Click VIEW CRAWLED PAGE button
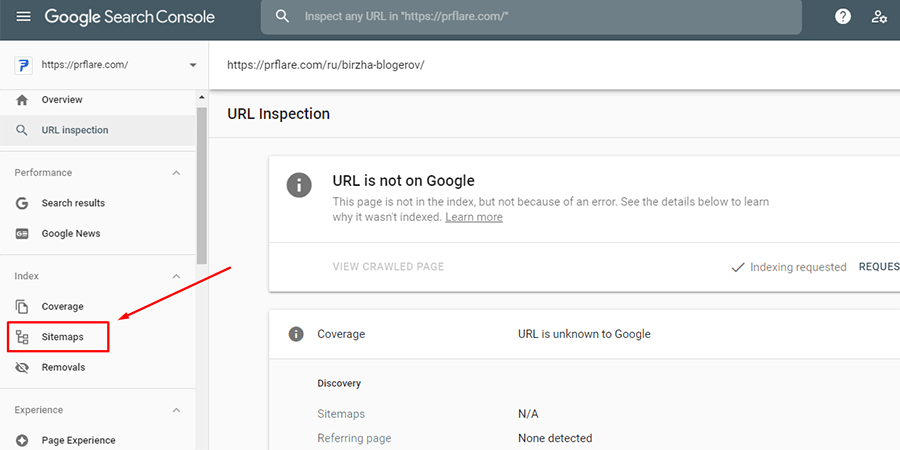900x450 pixels. (388, 267)
